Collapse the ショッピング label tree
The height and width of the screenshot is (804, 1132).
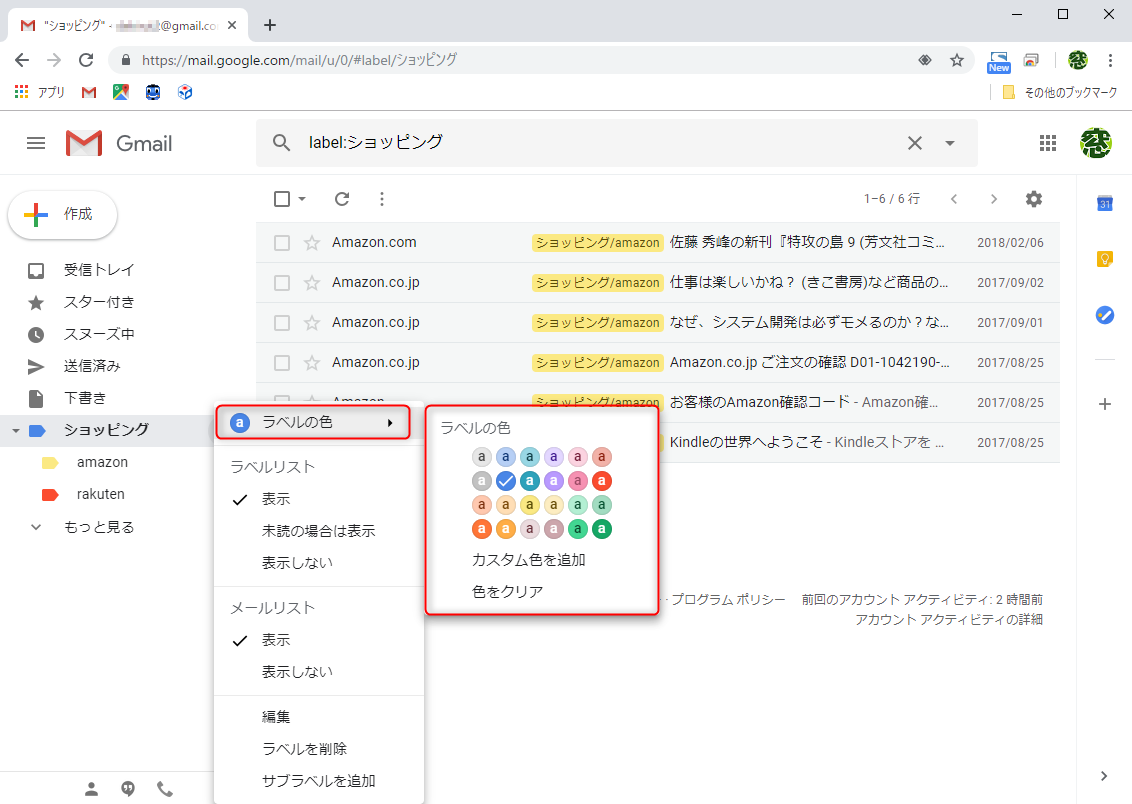[15, 429]
